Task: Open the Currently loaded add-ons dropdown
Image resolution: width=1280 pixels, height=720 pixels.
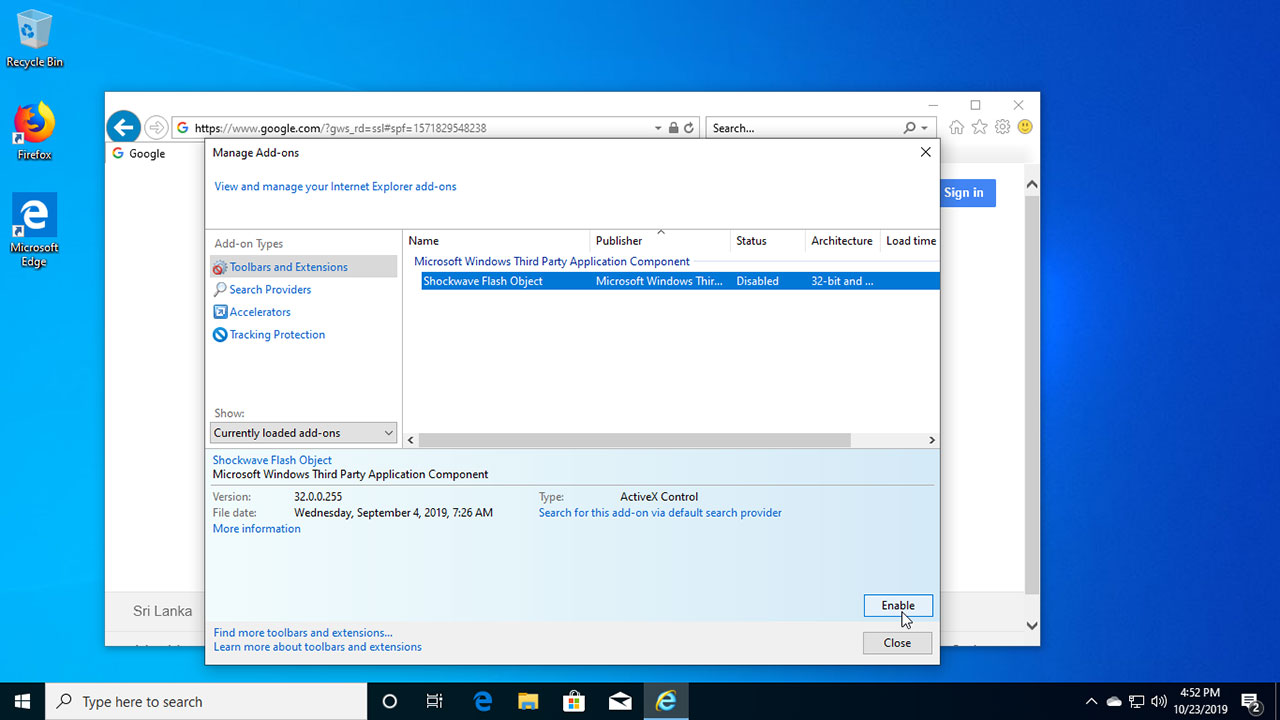Action: pyautogui.click(x=304, y=433)
